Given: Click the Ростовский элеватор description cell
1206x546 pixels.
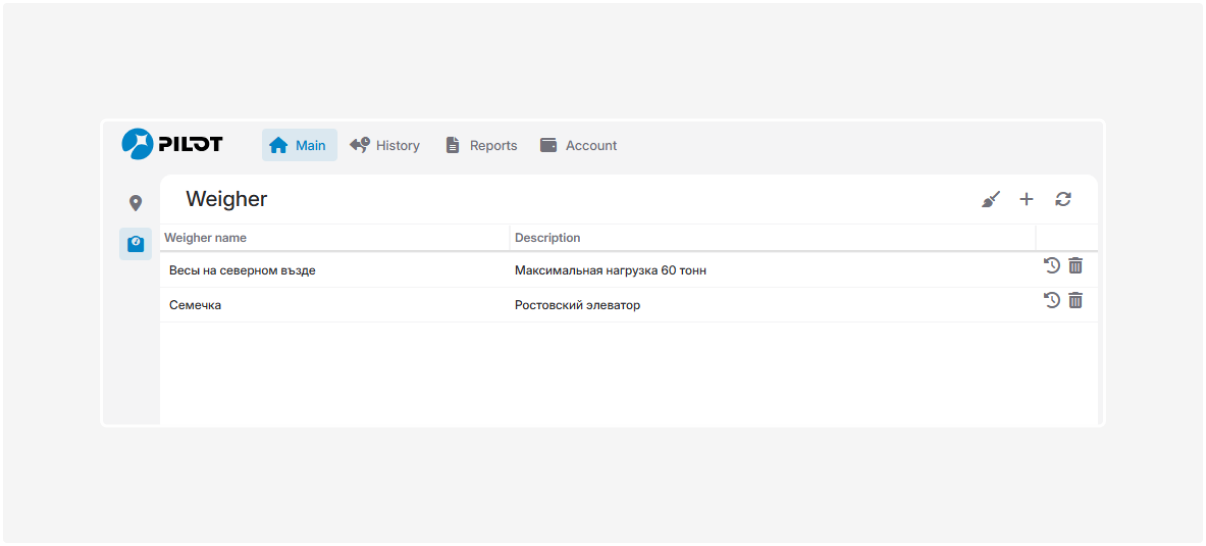Looking at the screenshot, I should tap(577, 305).
